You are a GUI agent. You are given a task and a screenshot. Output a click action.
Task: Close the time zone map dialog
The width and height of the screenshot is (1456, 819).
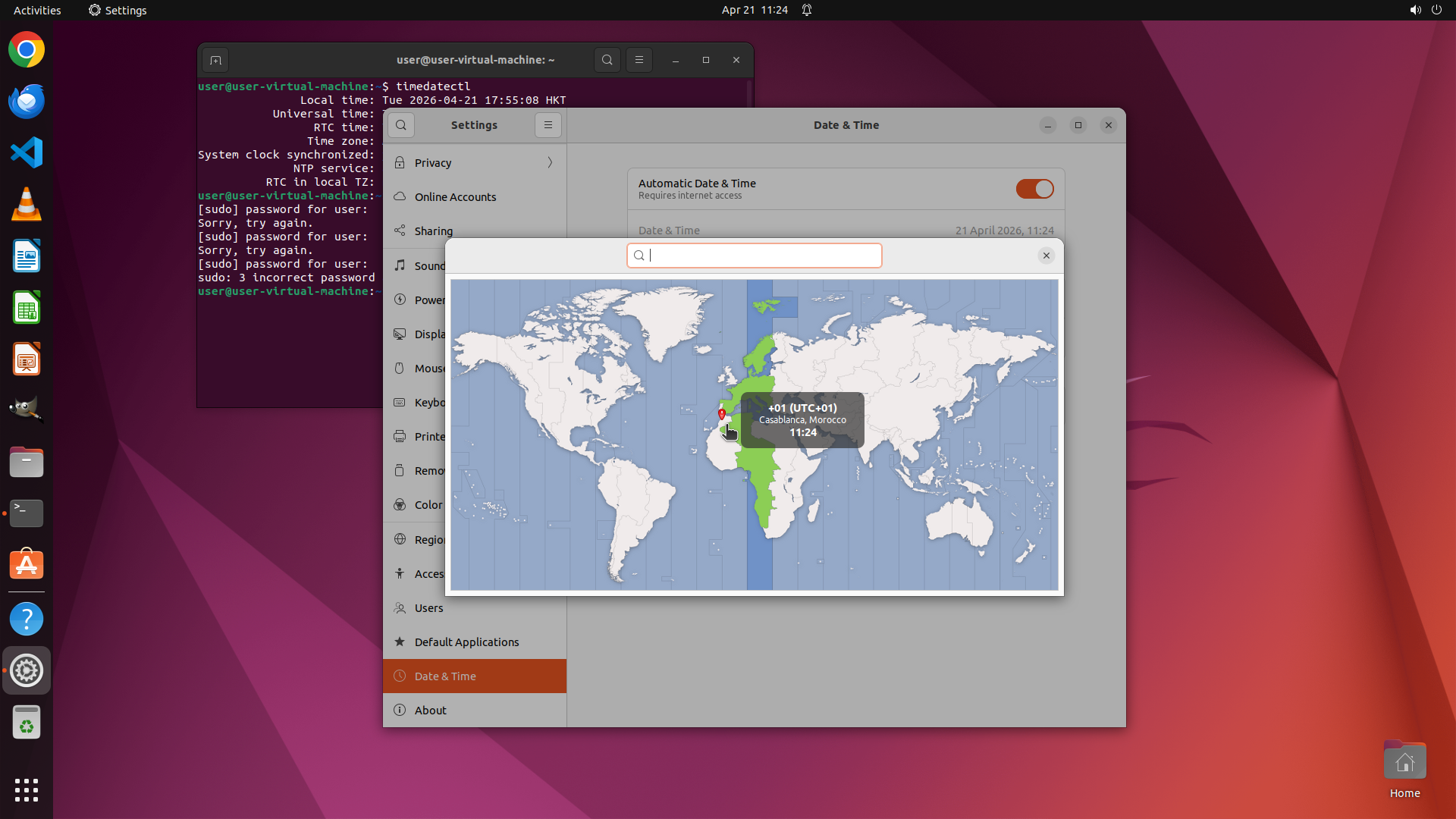pos(1046,256)
